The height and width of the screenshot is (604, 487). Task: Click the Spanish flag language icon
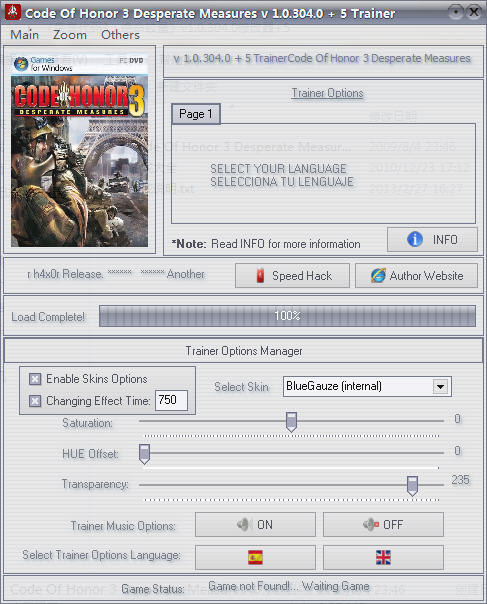pos(255,557)
